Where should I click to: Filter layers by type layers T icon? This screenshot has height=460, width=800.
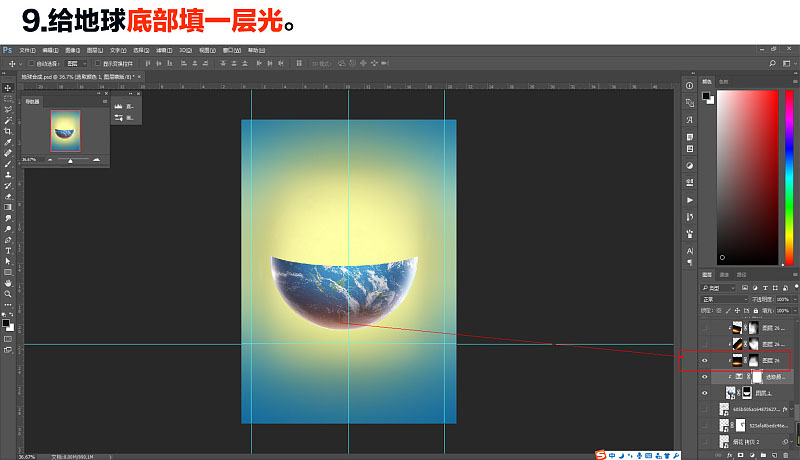[x=765, y=288]
